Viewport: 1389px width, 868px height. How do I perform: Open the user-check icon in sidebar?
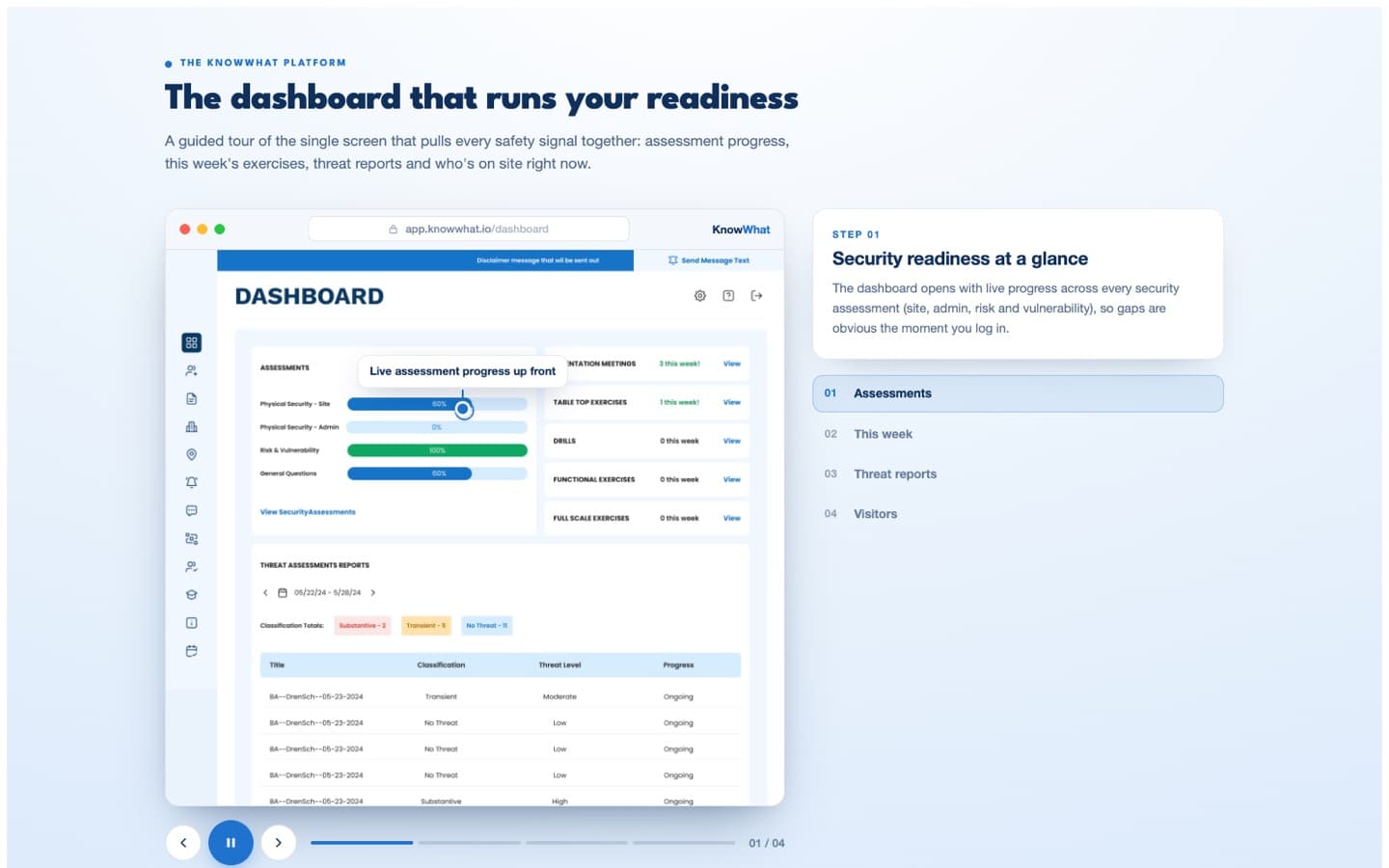[191, 566]
